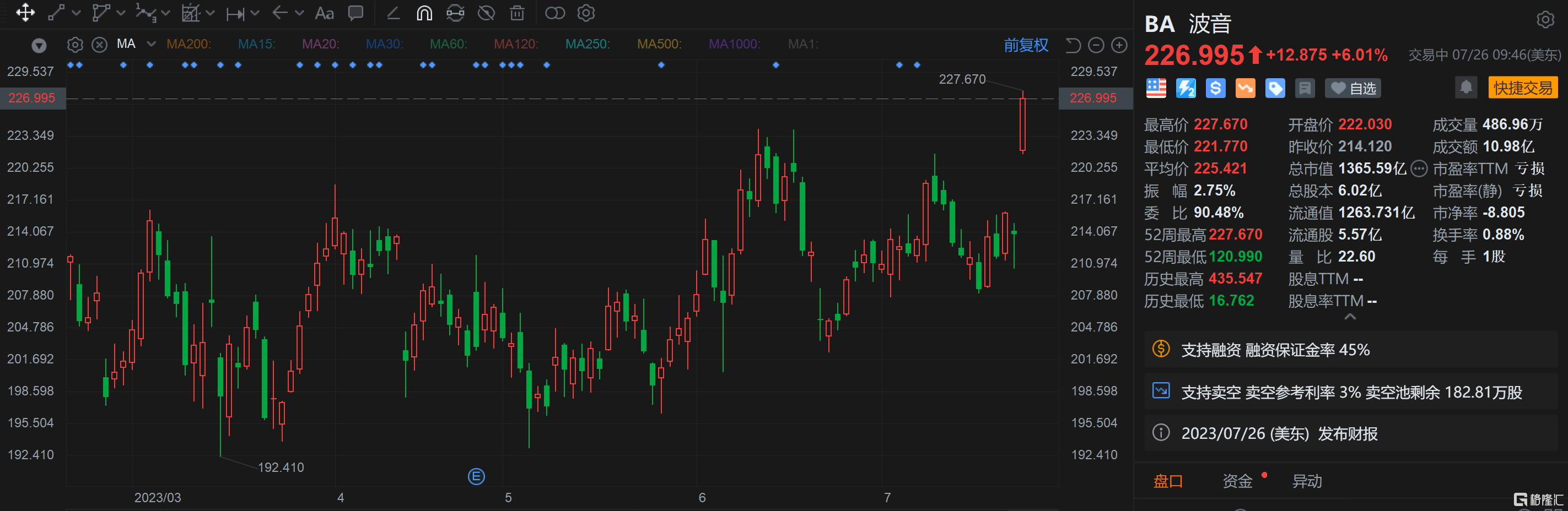Switch to the 盘口 tab
Viewport: 1568px width, 511px height.
click(x=1167, y=481)
